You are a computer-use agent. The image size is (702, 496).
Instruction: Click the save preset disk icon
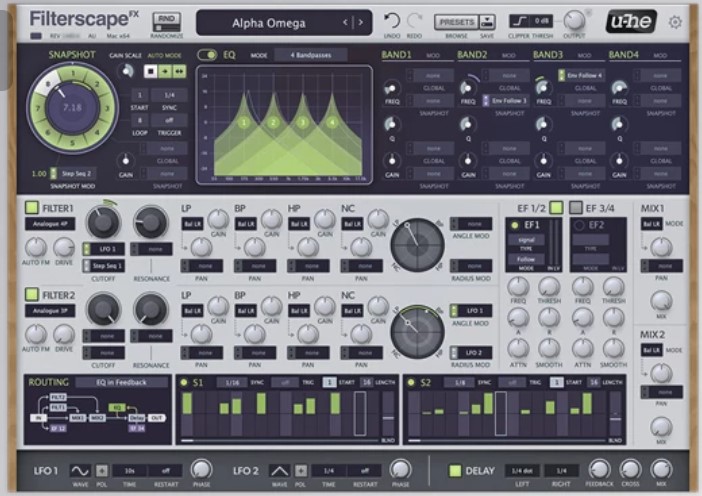click(487, 22)
